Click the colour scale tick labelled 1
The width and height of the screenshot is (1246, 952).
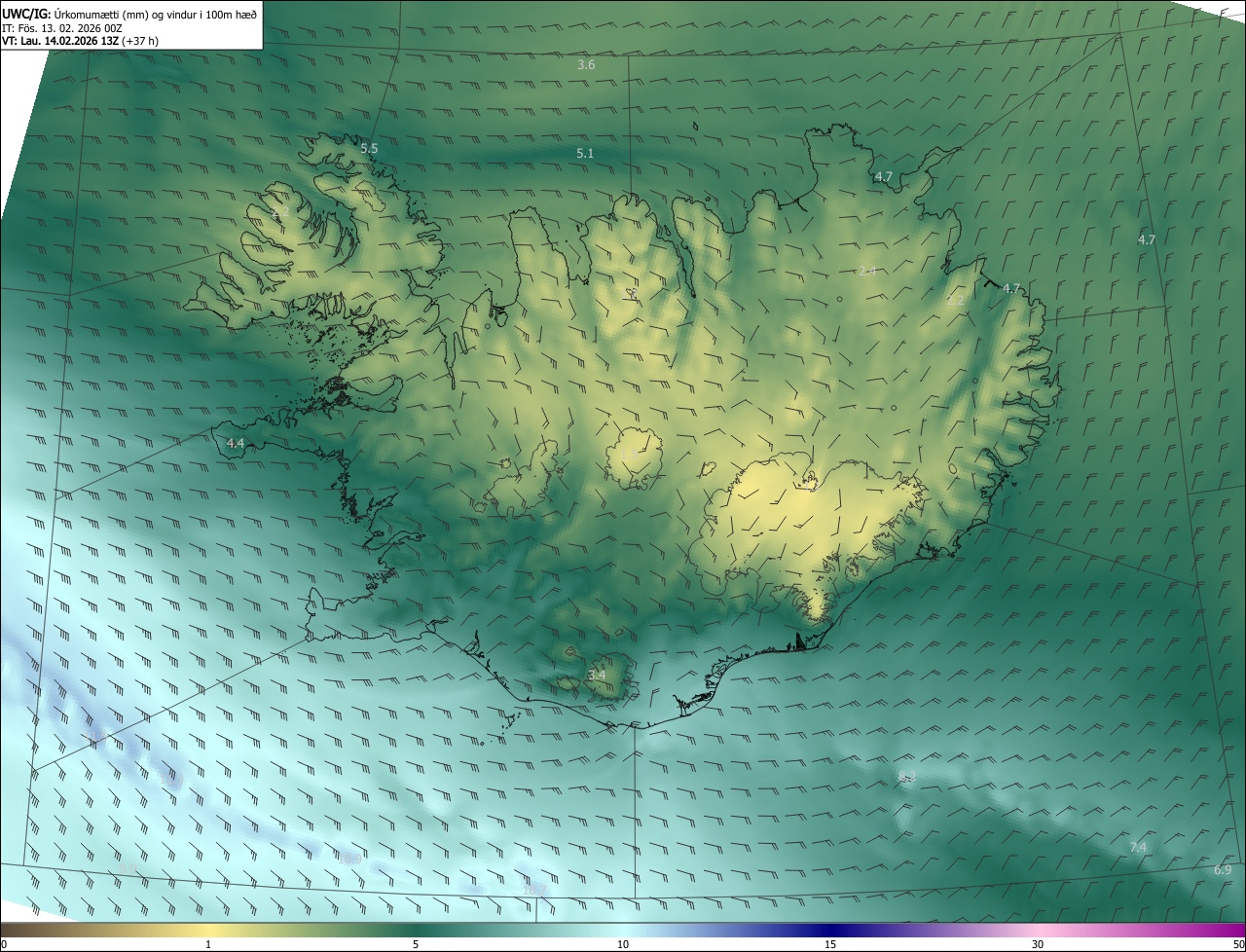208,944
